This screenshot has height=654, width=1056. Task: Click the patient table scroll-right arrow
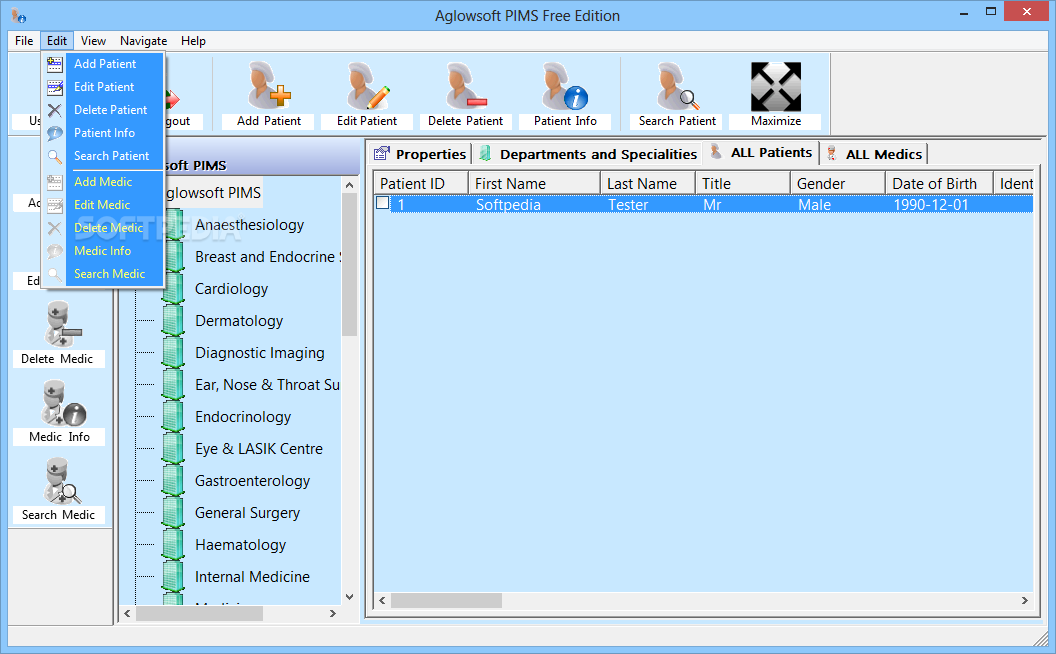pyautogui.click(x=1024, y=600)
